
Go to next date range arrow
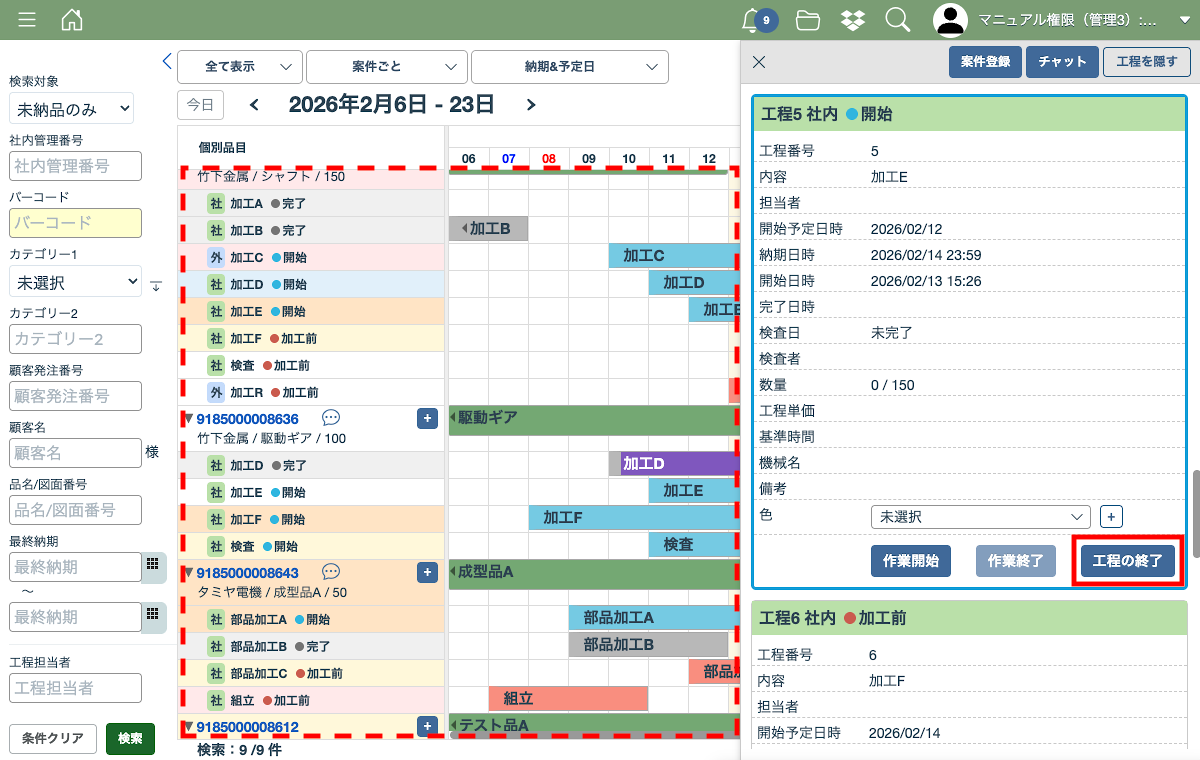531,105
